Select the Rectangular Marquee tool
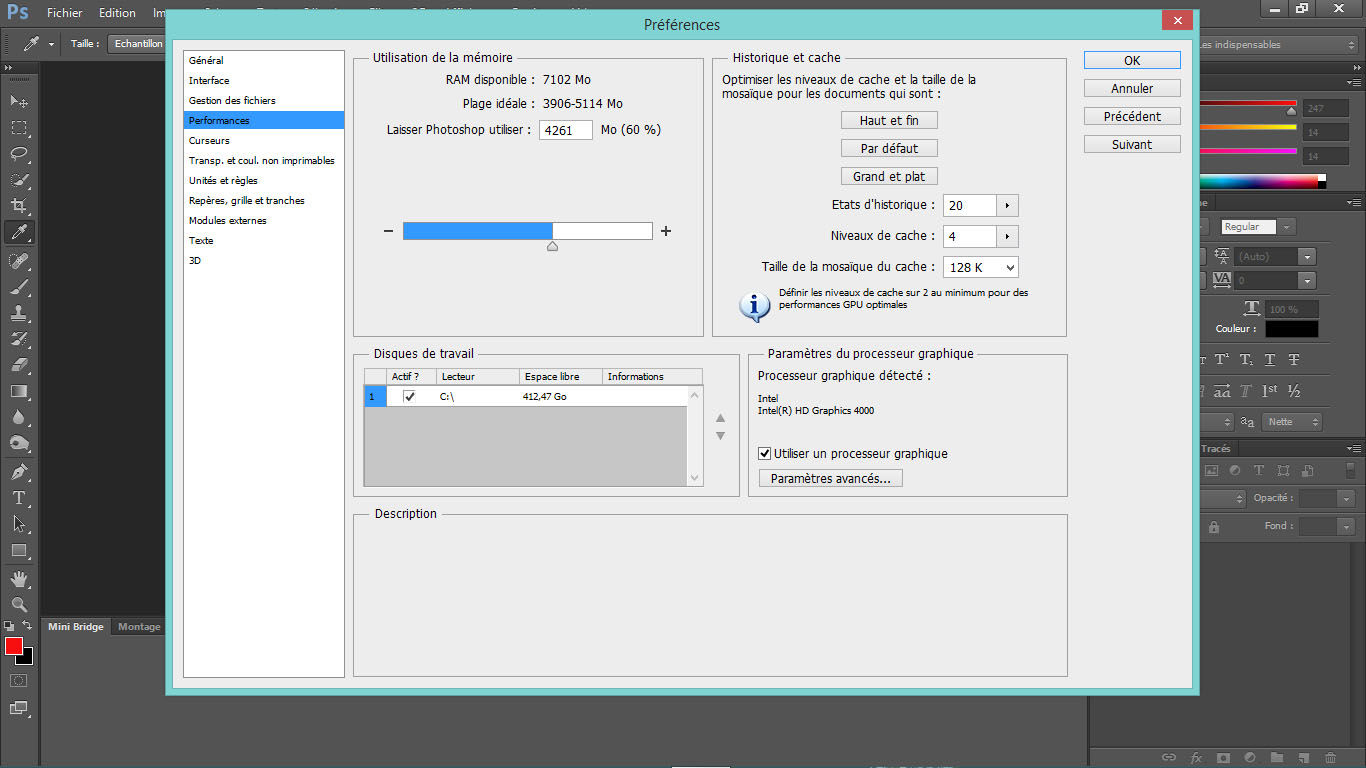Viewport: 1366px width, 768px height. click(x=19, y=128)
